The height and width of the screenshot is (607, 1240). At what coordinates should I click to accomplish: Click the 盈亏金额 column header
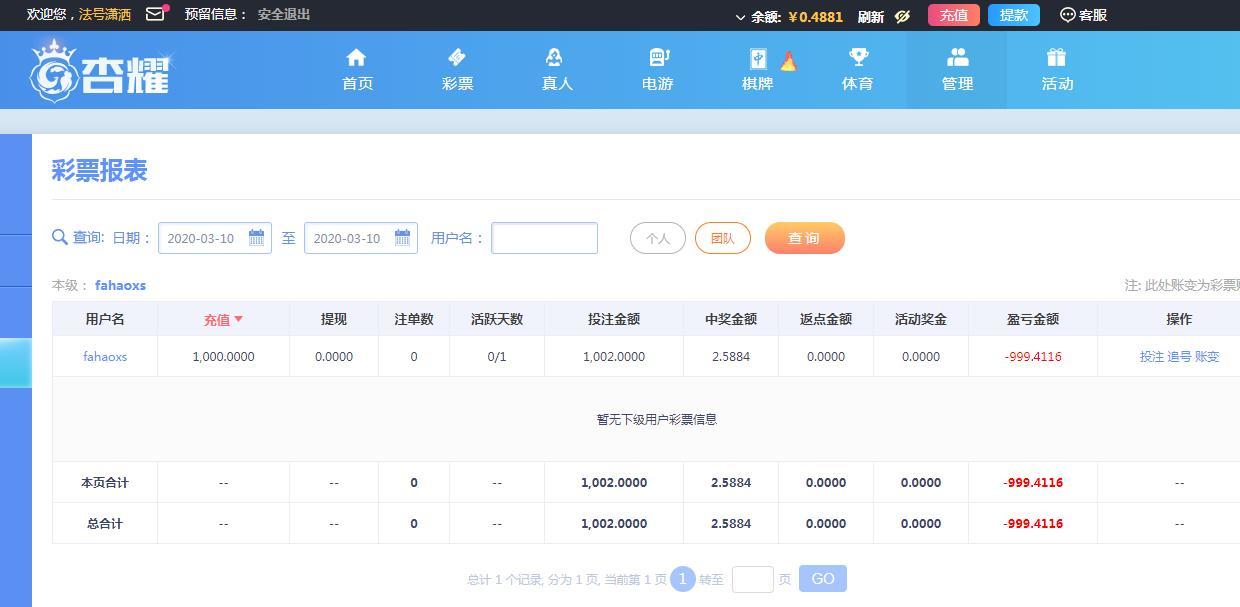(x=1033, y=319)
